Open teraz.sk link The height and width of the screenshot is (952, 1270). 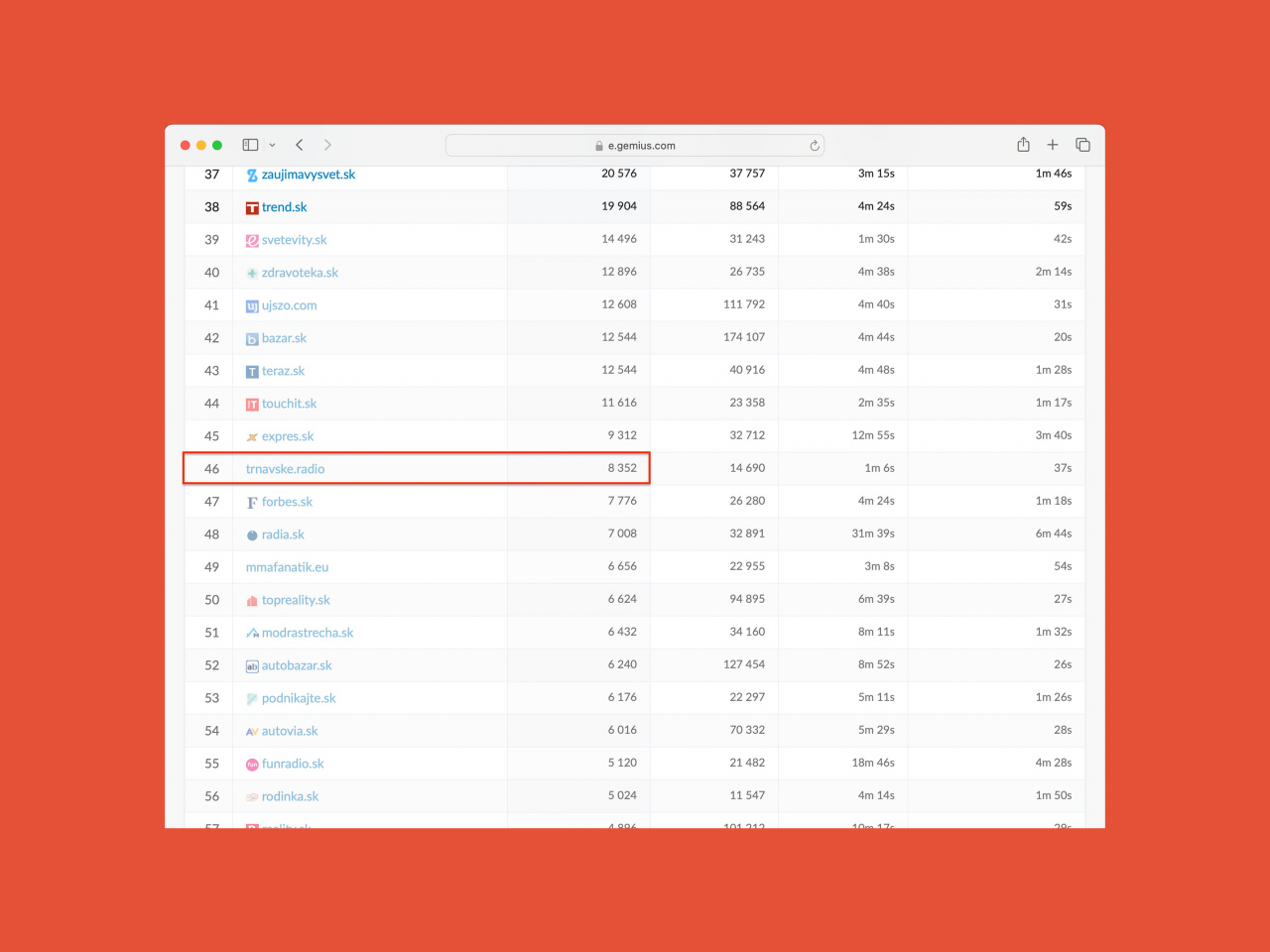[x=283, y=371]
